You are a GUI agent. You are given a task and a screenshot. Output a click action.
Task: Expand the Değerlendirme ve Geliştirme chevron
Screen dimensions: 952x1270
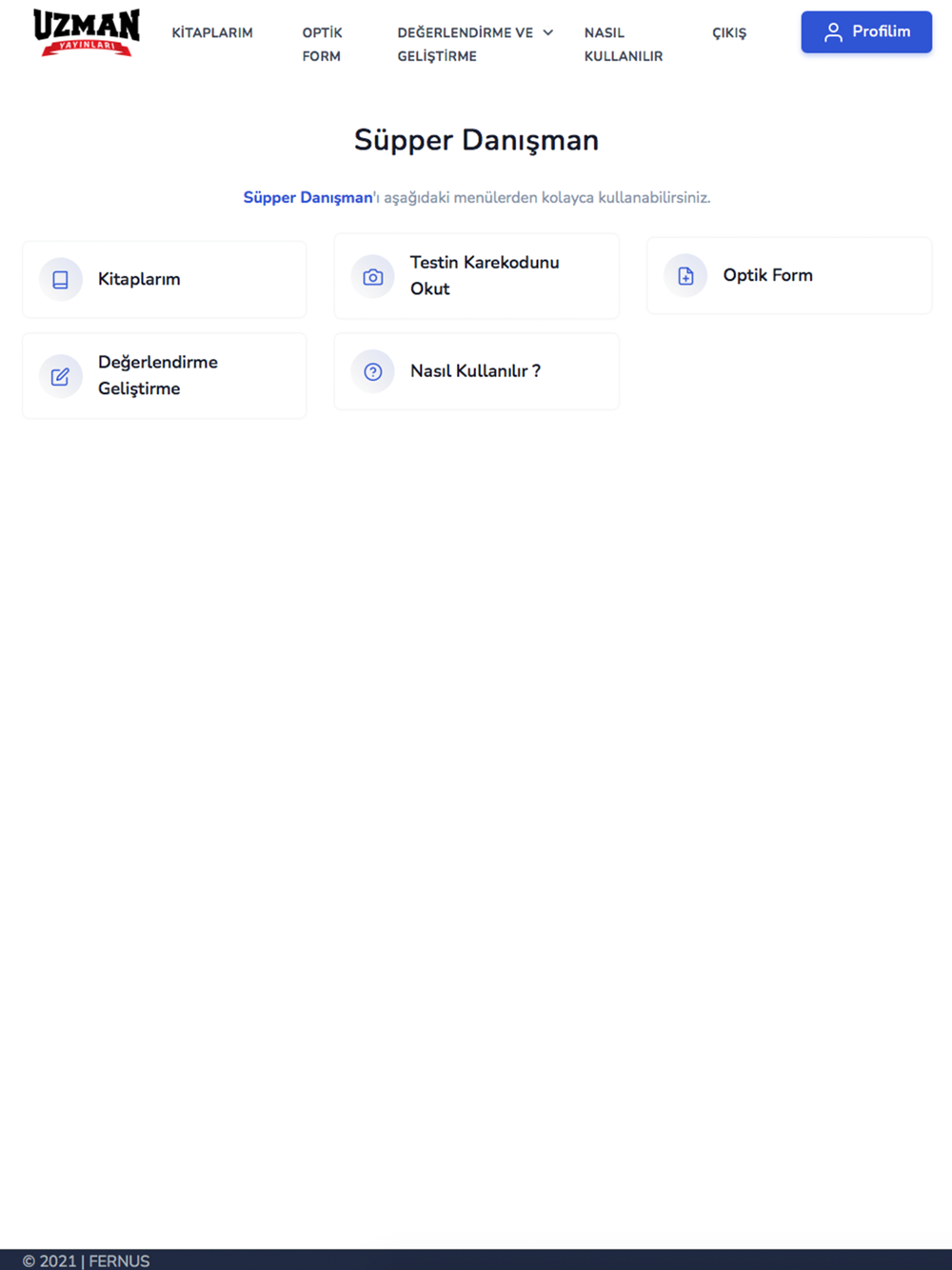click(x=548, y=32)
